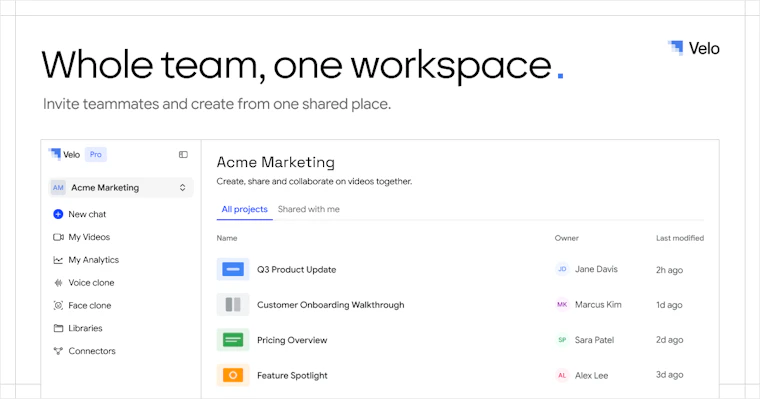Click the AL avatar for Alex Lee
The width and height of the screenshot is (760, 399).
(562, 375)
